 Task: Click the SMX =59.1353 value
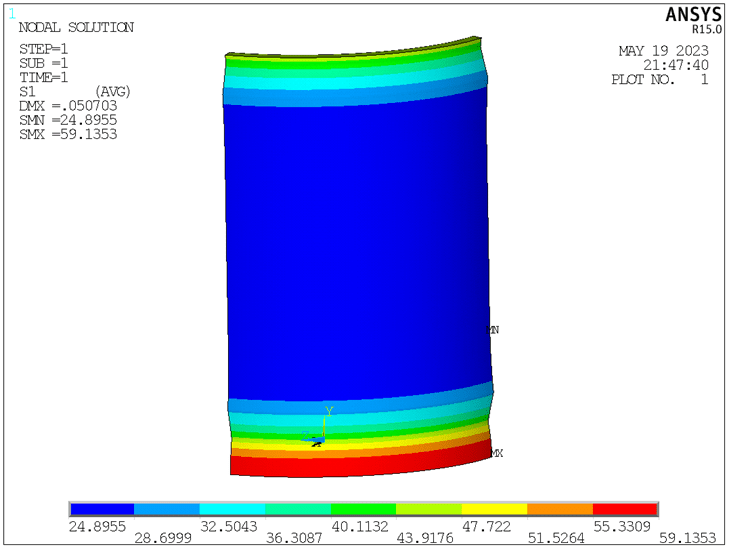click(x=68, y=134)
